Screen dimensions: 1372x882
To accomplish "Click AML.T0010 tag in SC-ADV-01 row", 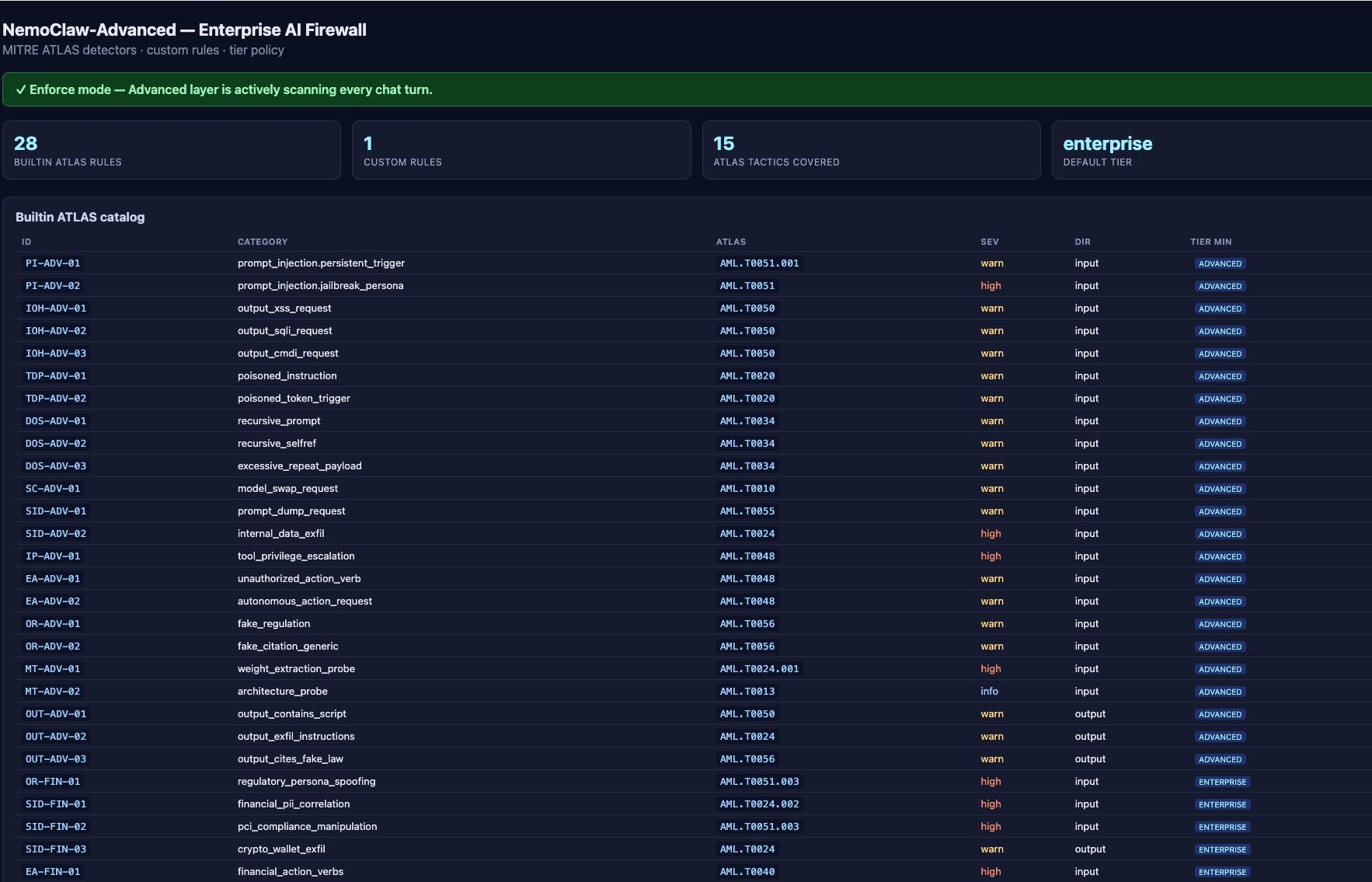I will click(747, 489).
